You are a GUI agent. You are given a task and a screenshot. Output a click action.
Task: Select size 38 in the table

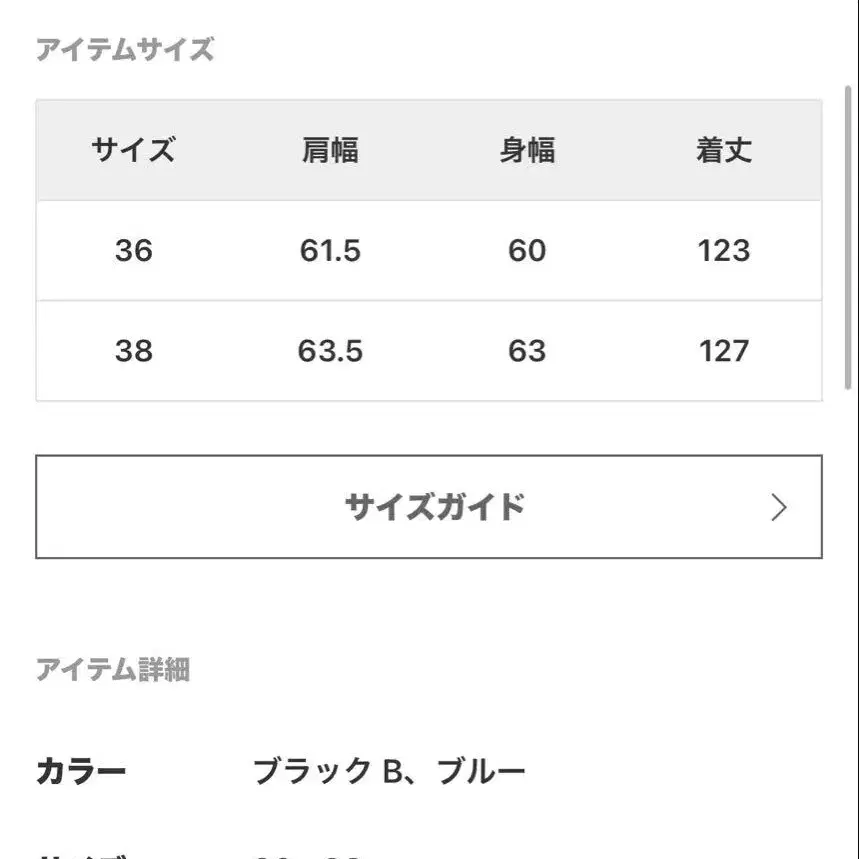click(133, 351)
